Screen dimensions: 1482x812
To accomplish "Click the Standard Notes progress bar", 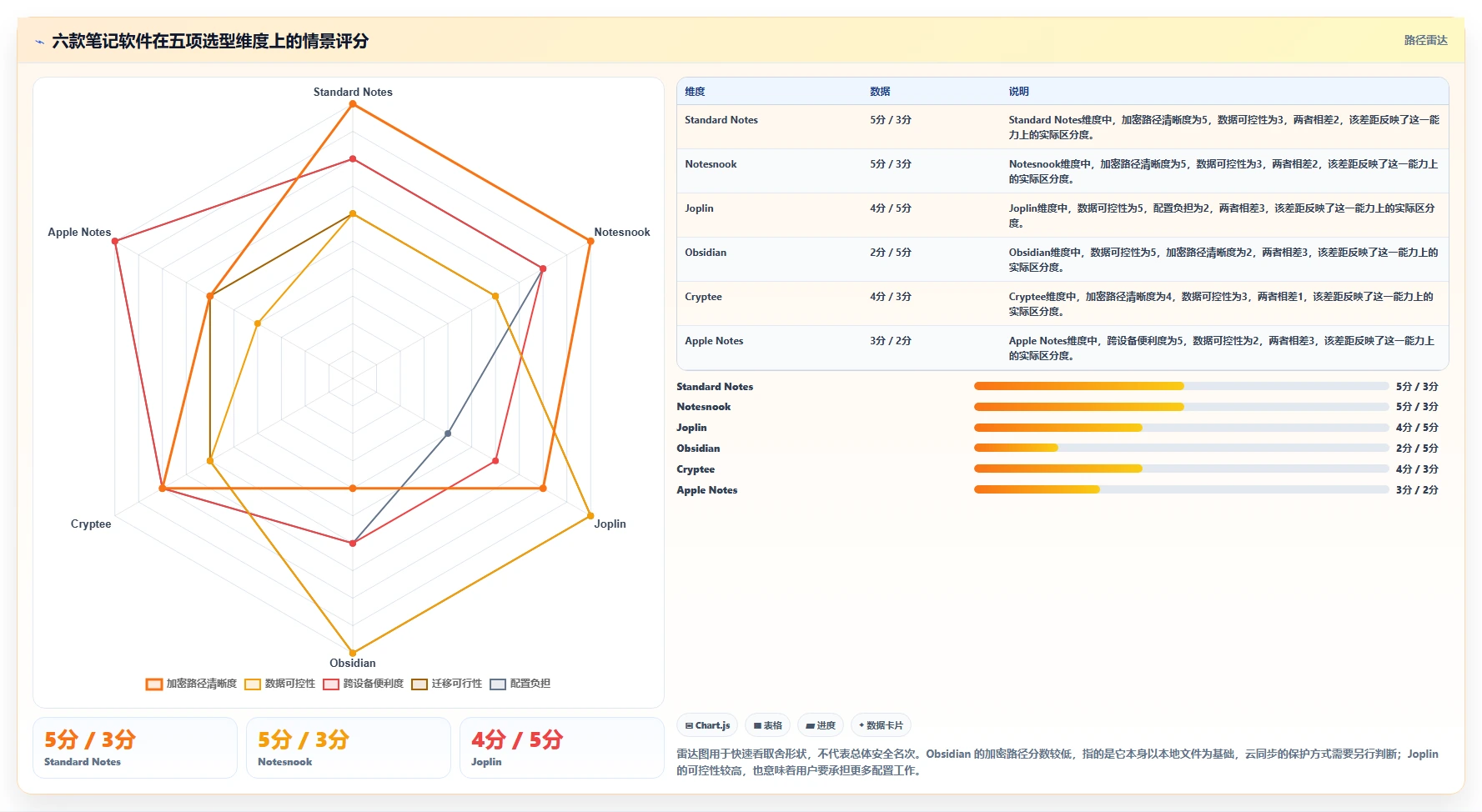I will pos(1181,386).
